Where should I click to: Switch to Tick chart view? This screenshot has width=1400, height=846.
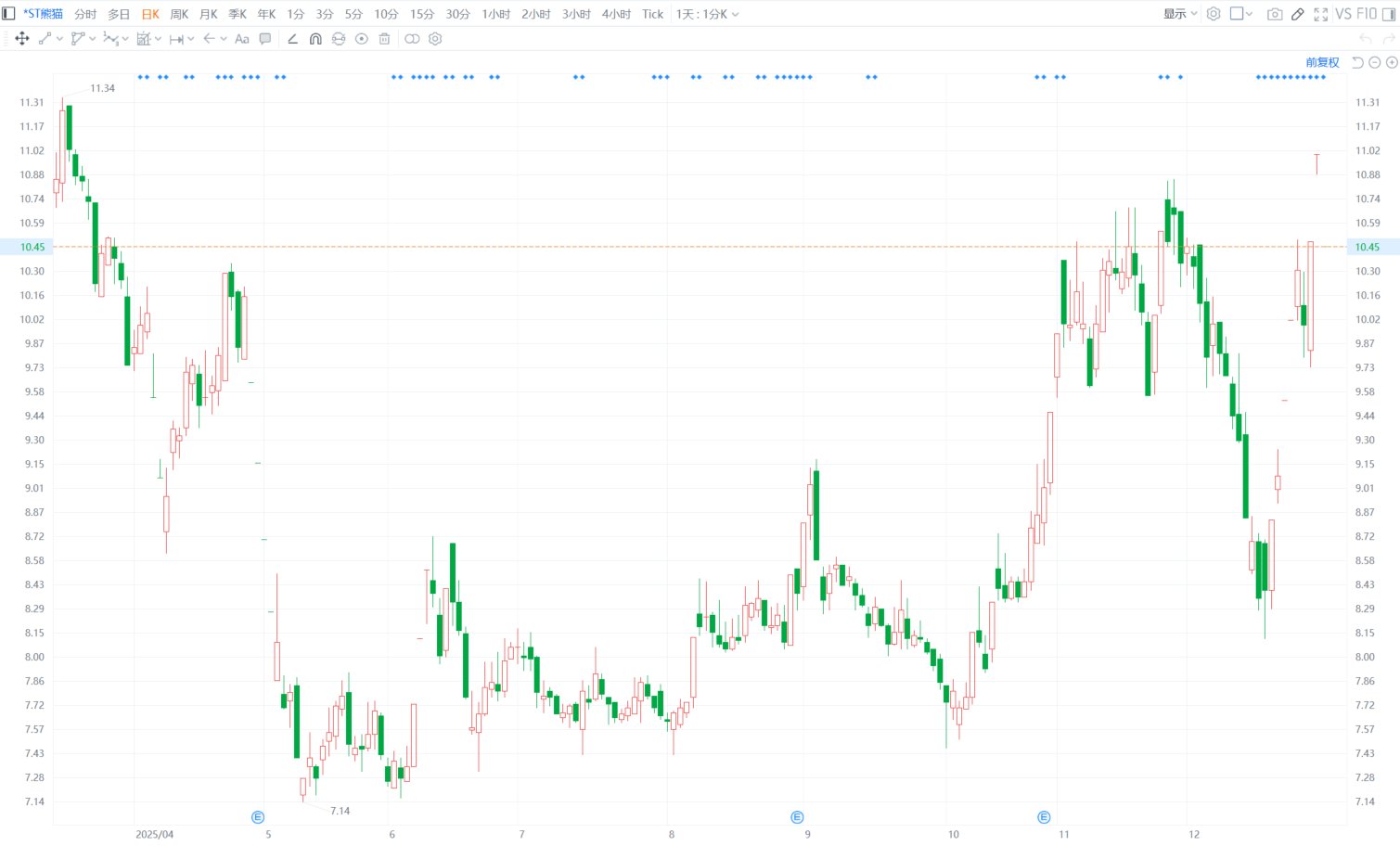[653, 14]
